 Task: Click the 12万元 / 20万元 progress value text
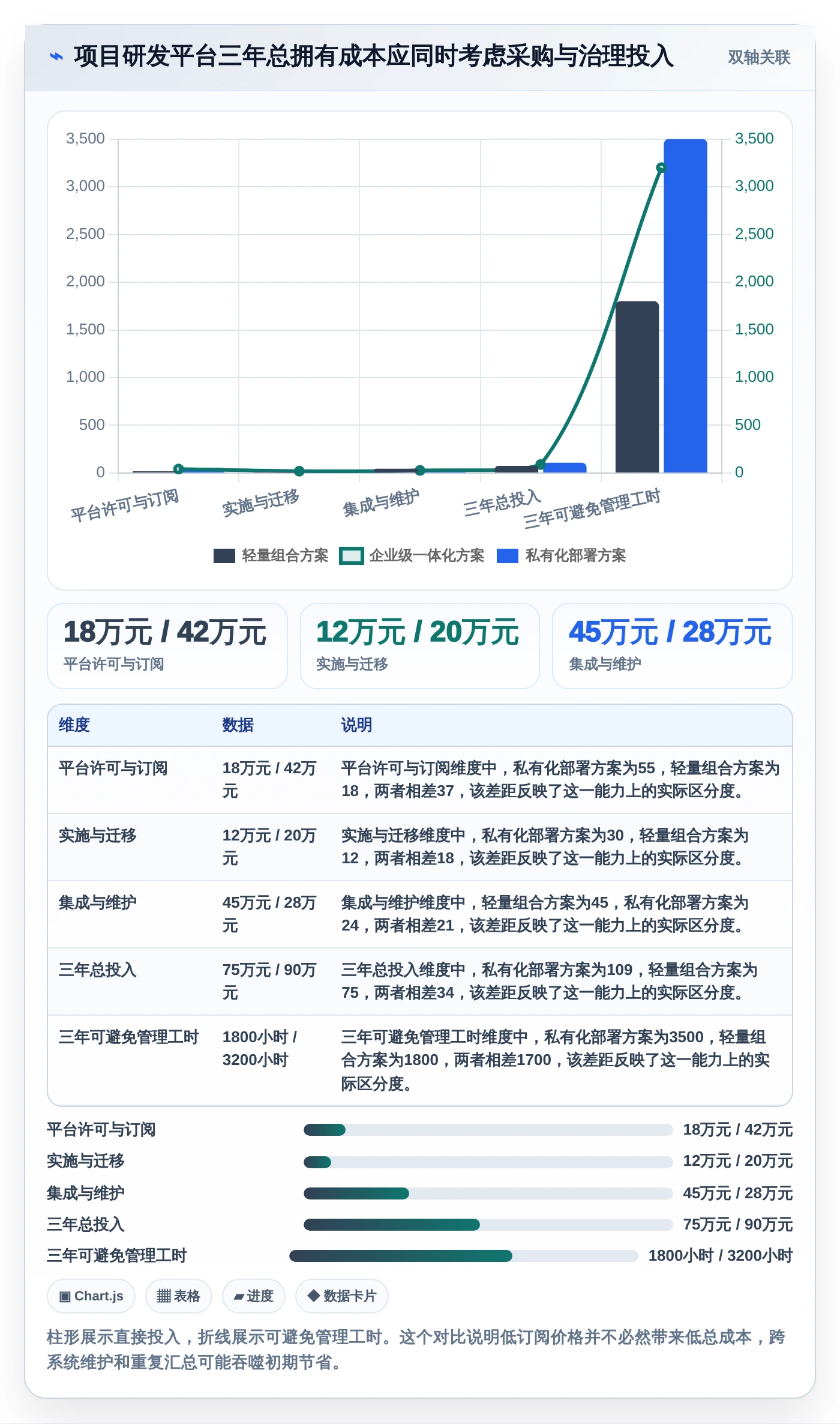(738, 1161)
